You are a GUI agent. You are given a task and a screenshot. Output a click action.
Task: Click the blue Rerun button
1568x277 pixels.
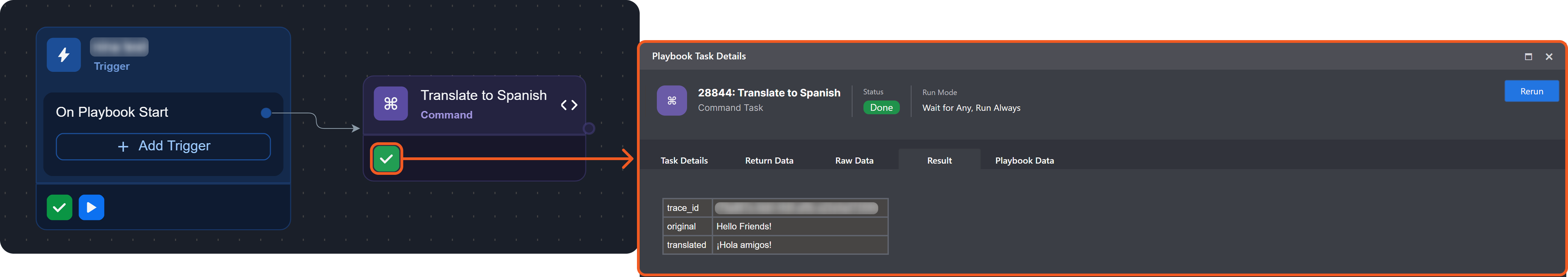coord(1531,91)
